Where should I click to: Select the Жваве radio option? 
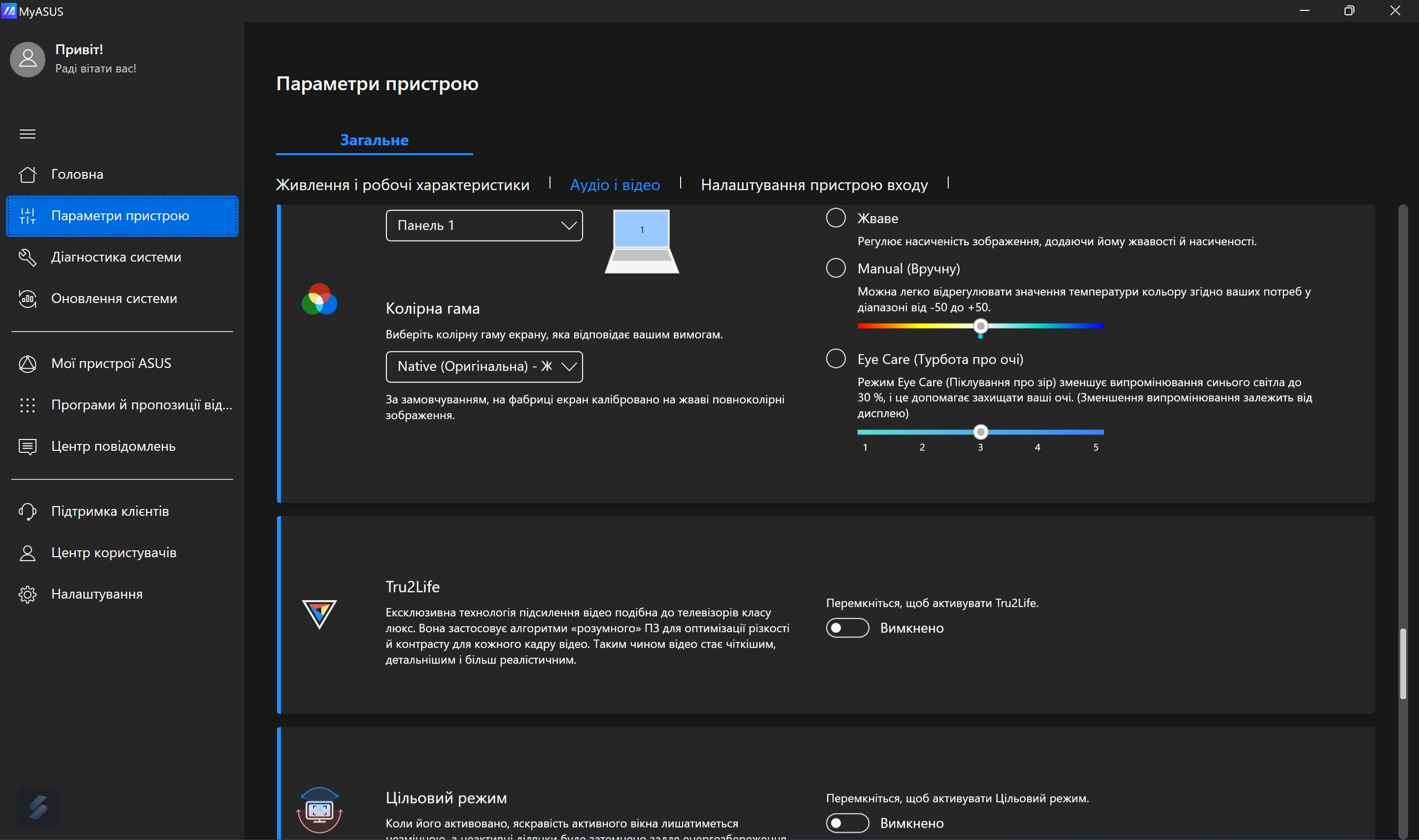(835, 218)
